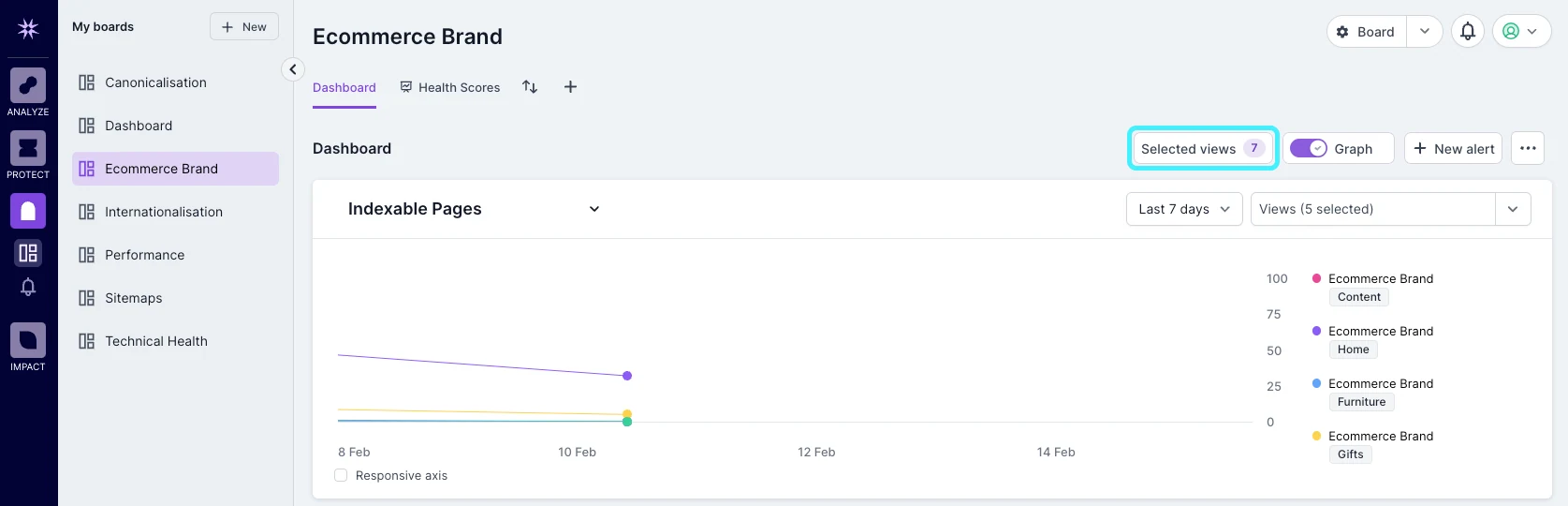The image size is (1568, 506).
Task: Click the yellow Gifts legend dot
Action: [x=1316, y=436]
